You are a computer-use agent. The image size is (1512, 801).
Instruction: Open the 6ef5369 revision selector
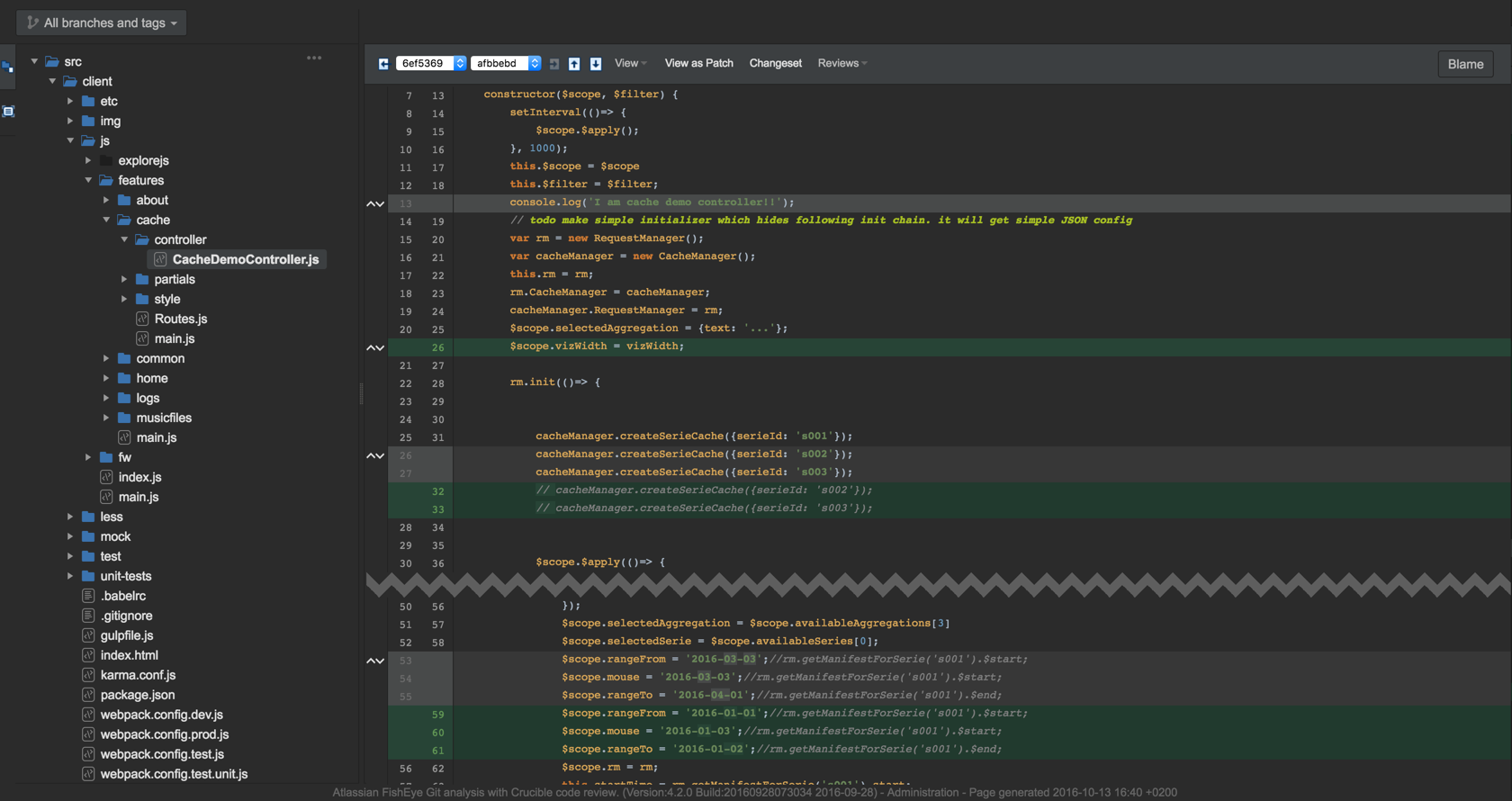[x=431, y=63]
